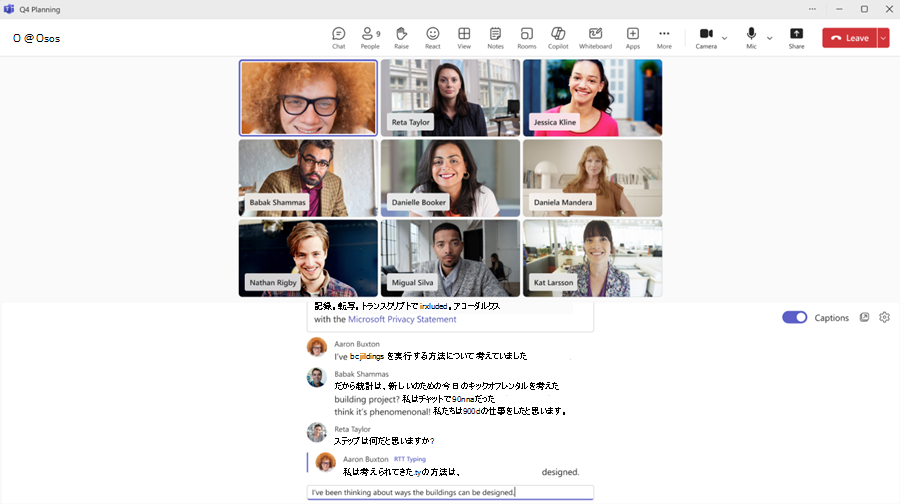Add Apps to the meeting
This screenshot has width=900, height=504.
pos(633,38)
